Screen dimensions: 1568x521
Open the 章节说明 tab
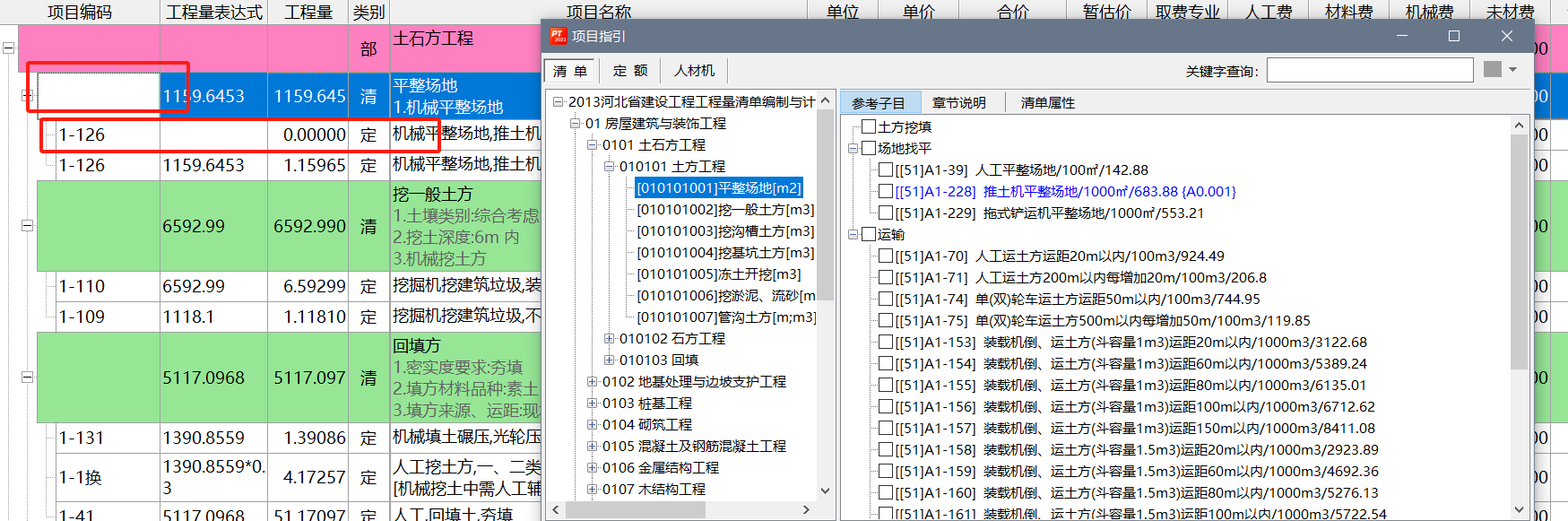tap(958, 103)
